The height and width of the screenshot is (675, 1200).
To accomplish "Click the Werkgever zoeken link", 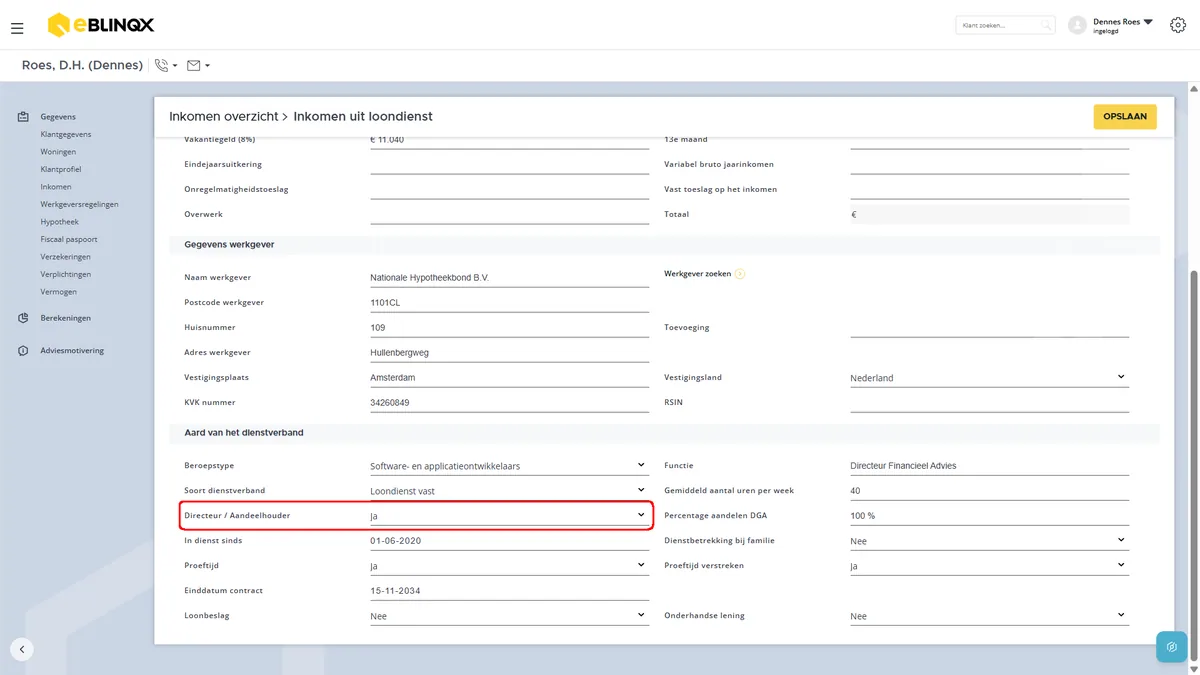I will [x=698, y=274].
